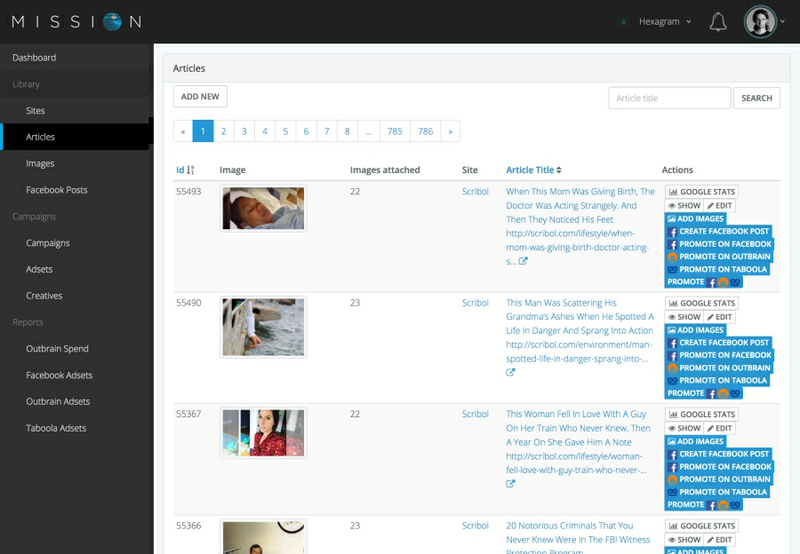Screen dimensions: 800x554
Task: Open Facebook Posts in the sidebar
Action: pyautogui.click(x=56, y=190)
